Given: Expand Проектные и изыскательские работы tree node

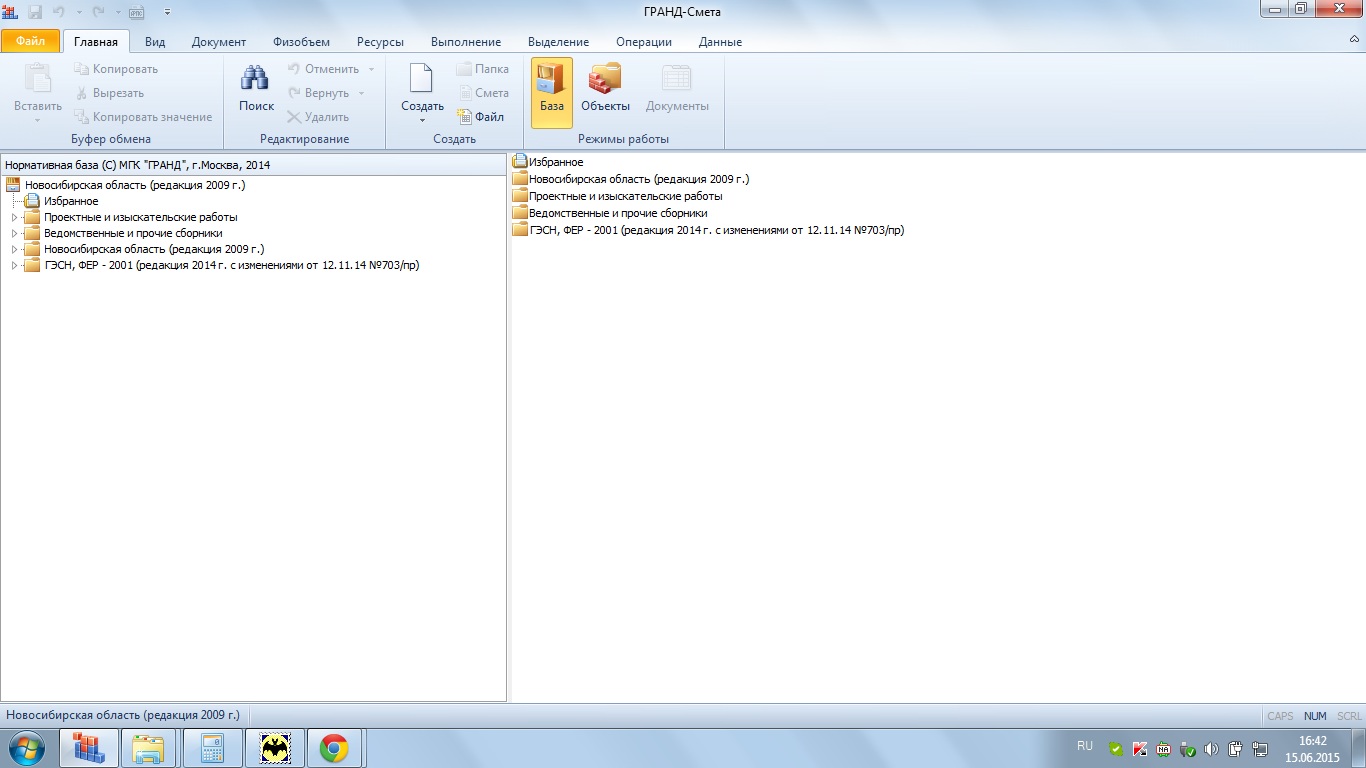Looking at the screenshot, I should 14,217.
